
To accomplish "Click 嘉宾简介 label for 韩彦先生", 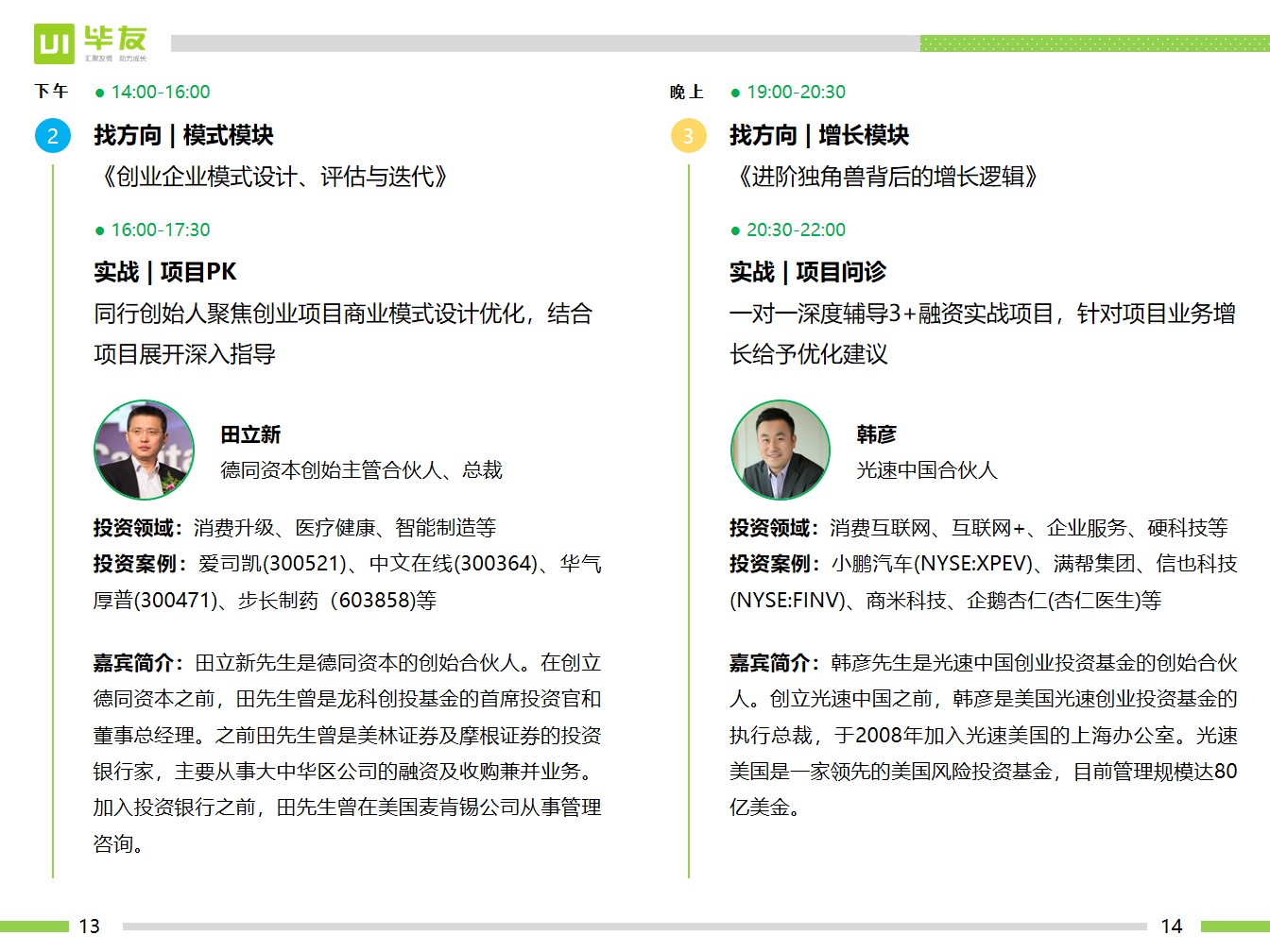I will point(774,663).
